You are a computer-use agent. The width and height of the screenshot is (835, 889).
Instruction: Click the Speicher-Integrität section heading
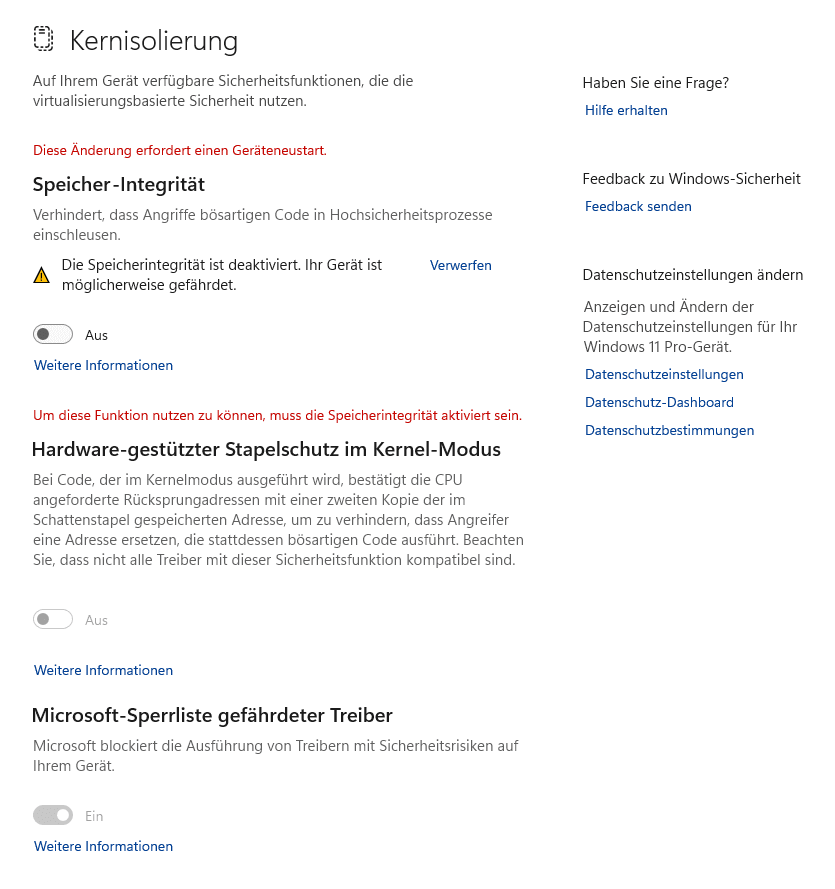point(118,185)
